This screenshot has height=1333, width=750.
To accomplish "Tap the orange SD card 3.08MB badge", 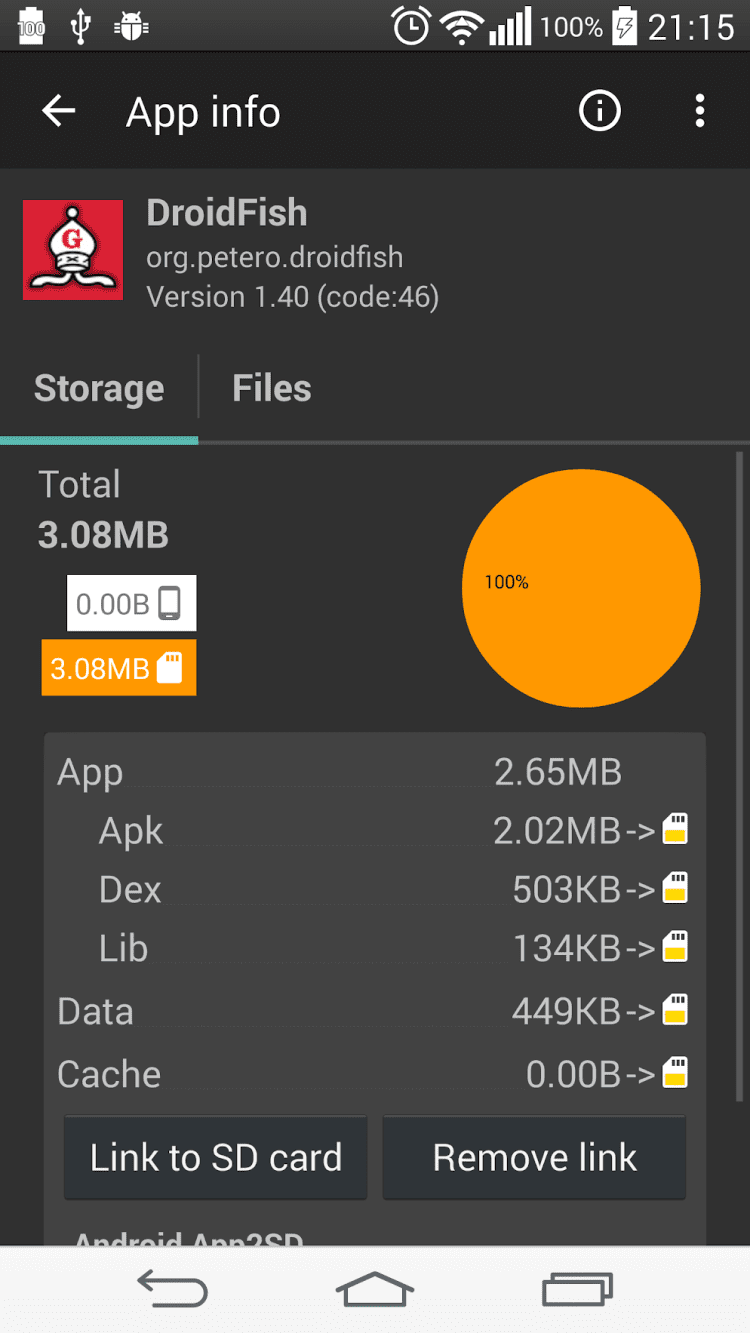I will (x=119, y=668).
